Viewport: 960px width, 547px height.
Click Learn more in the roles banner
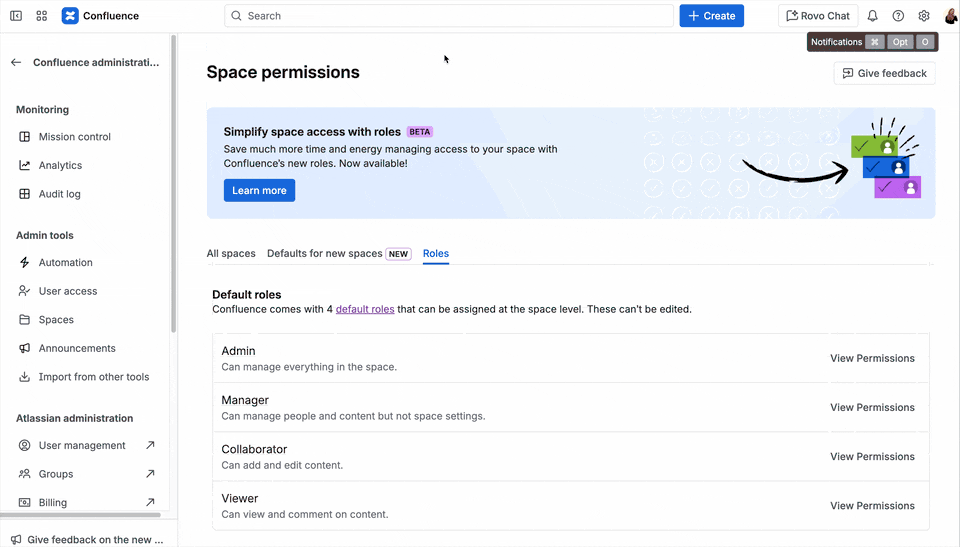click(x=259, y=191)
